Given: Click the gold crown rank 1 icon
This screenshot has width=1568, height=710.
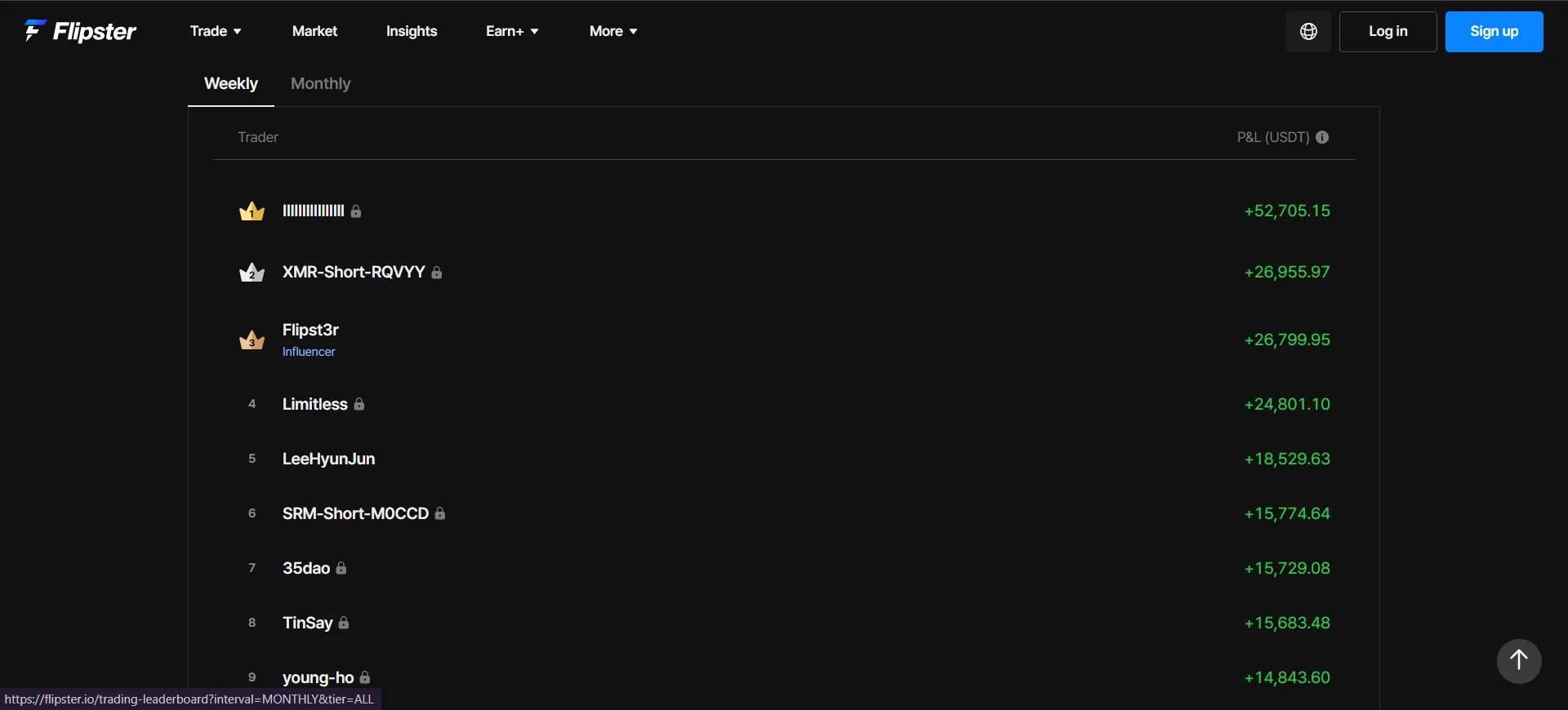Looking at the screenshot, I should [252, 211].
